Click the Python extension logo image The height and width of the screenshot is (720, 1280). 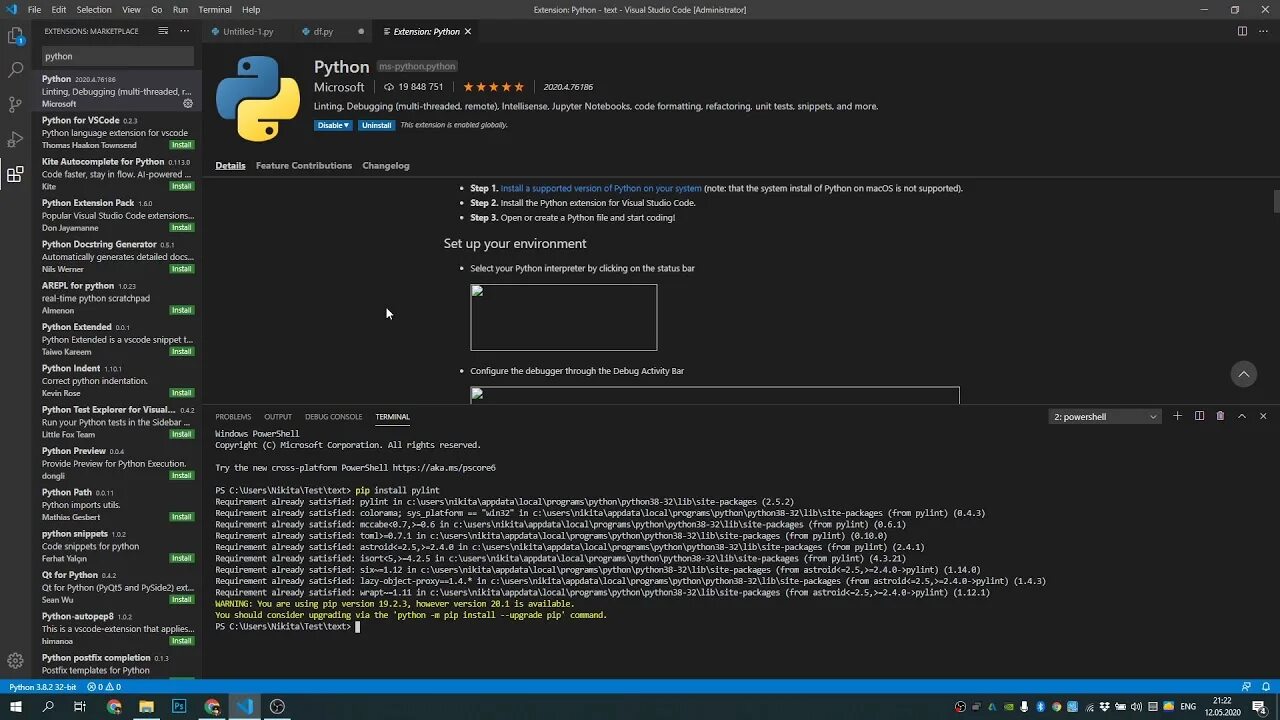pyautogui.click(x=257, y=99)
